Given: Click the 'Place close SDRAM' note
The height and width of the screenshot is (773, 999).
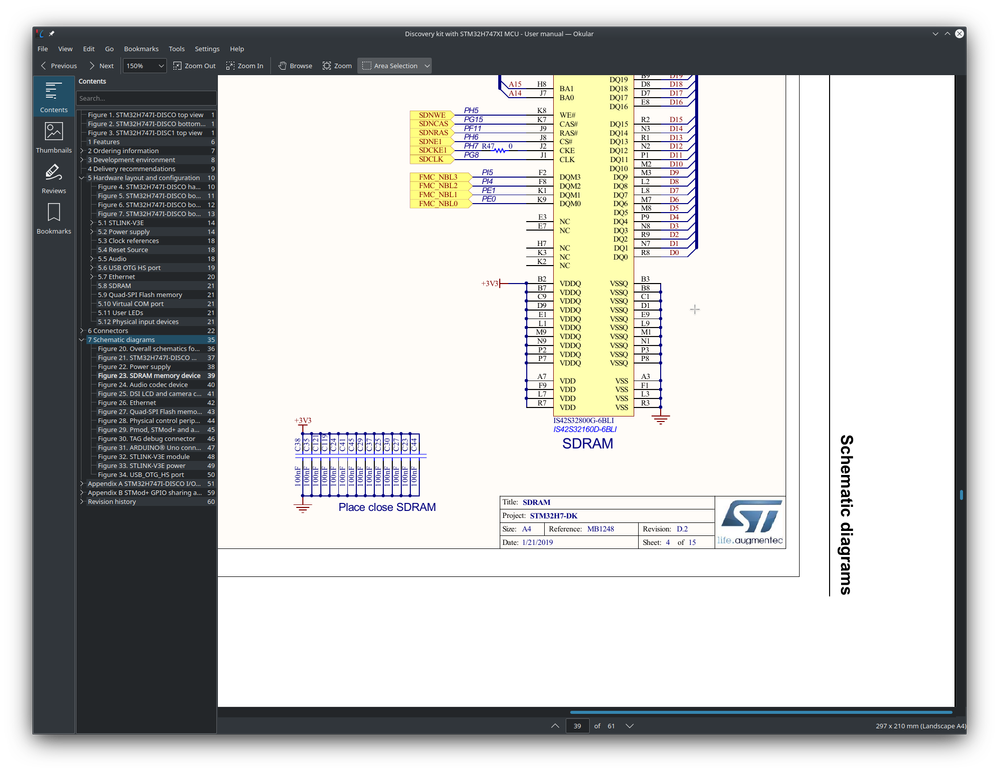Looking at the screenshot, I should 387,507.
